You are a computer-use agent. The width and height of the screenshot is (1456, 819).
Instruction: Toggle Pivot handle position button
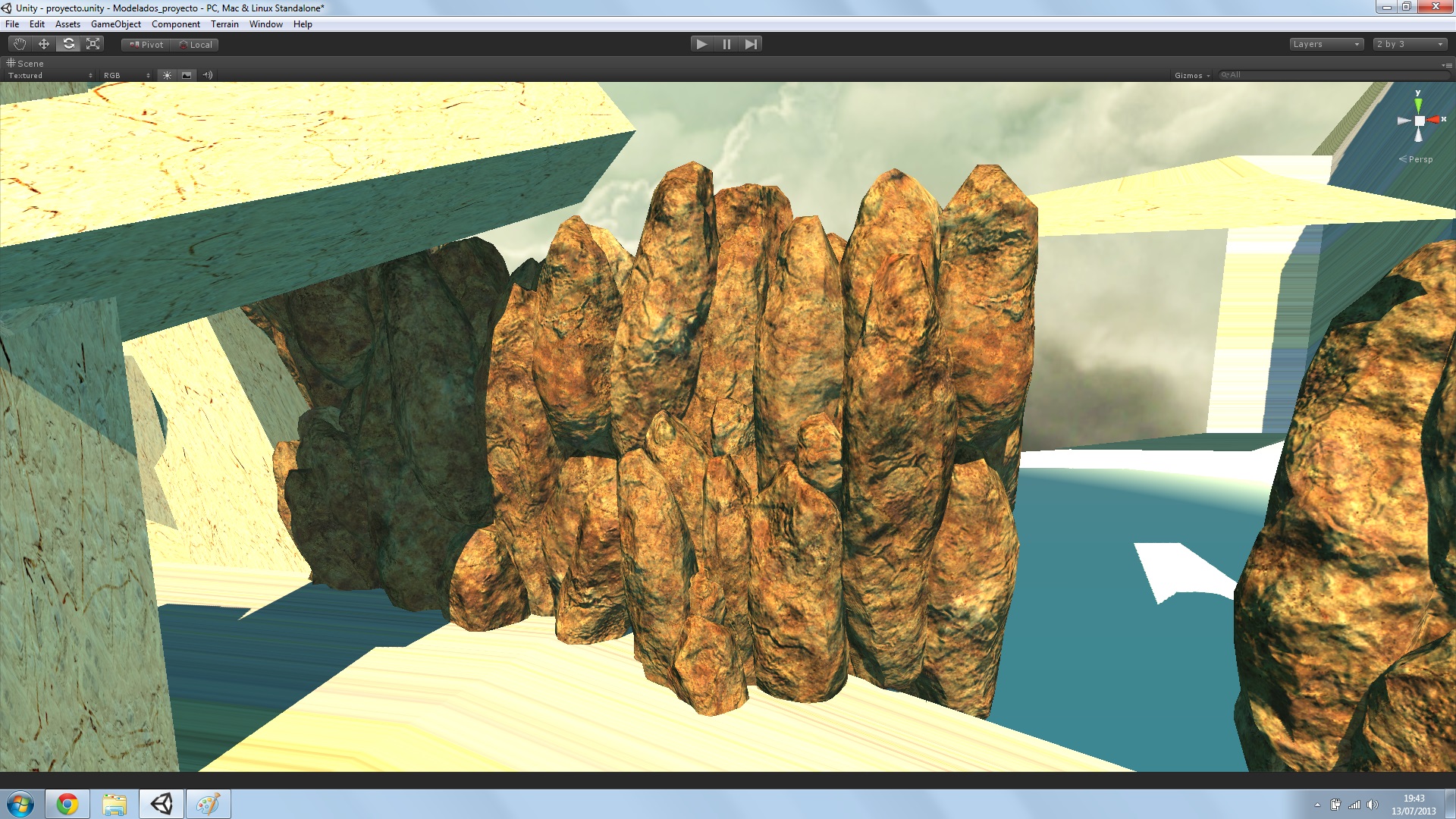146,45
